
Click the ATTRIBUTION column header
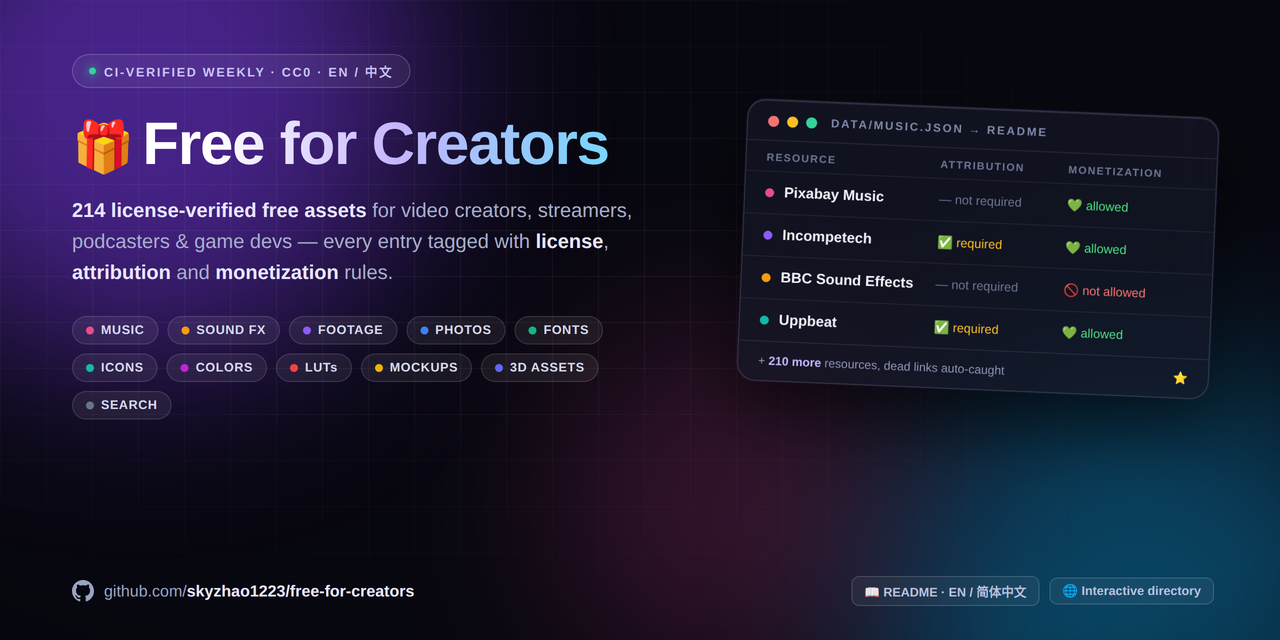pyautogui.click(x=982, y=166)
